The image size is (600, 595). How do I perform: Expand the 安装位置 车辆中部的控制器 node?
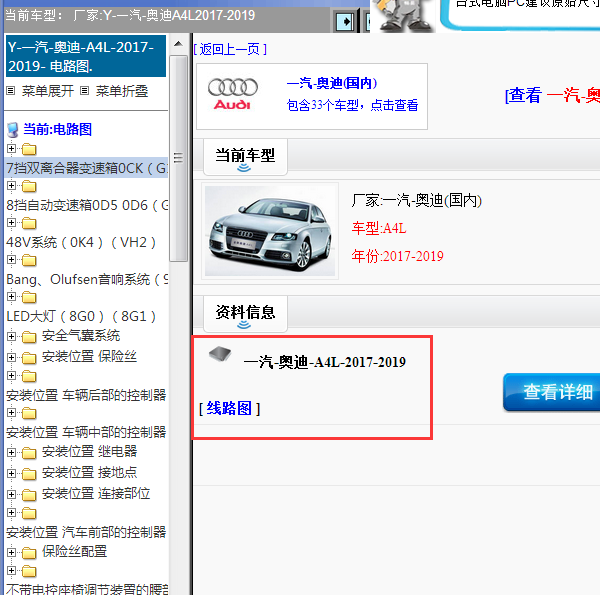[11, 412]
